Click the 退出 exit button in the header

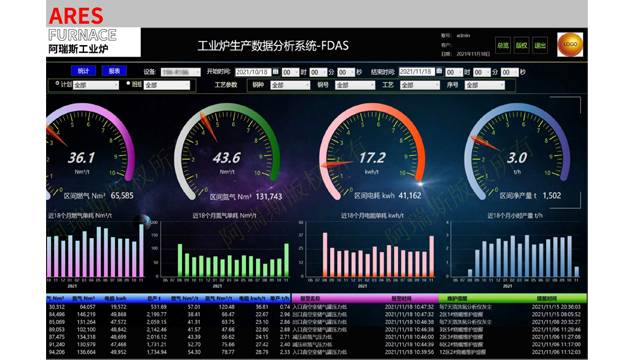click(540, 45)
